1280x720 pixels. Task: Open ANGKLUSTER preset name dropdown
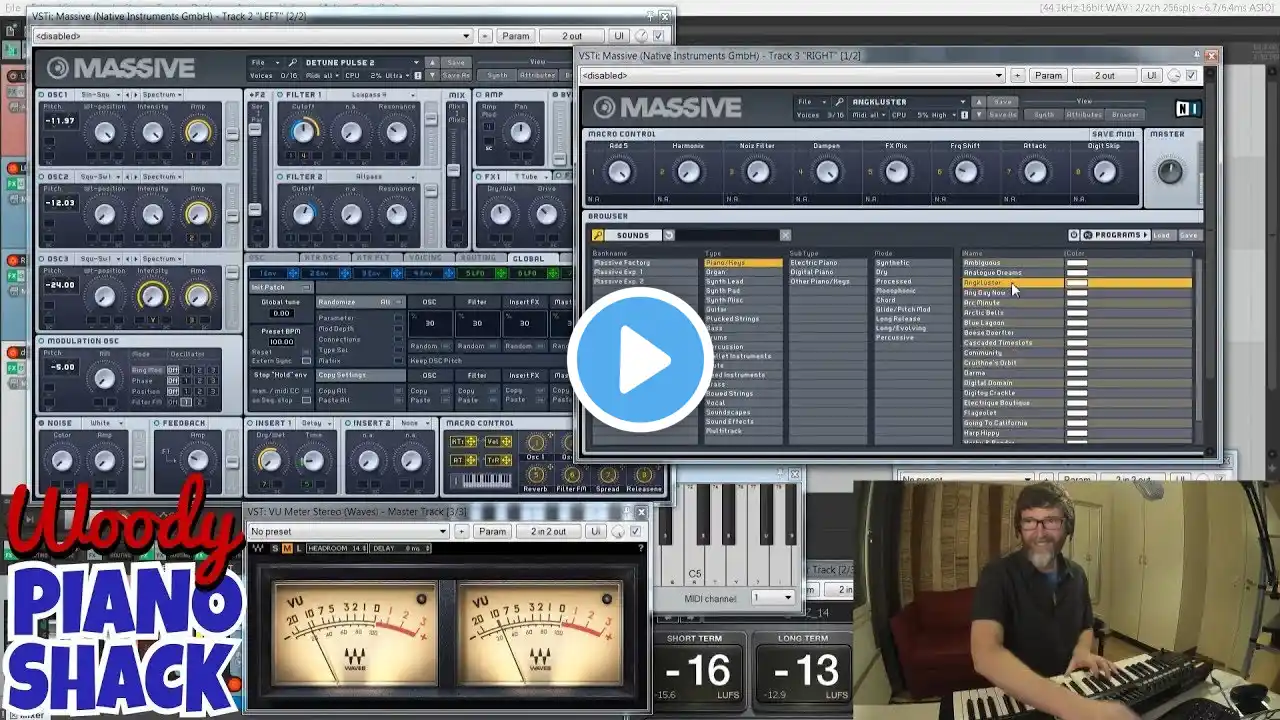click(908, 102)
